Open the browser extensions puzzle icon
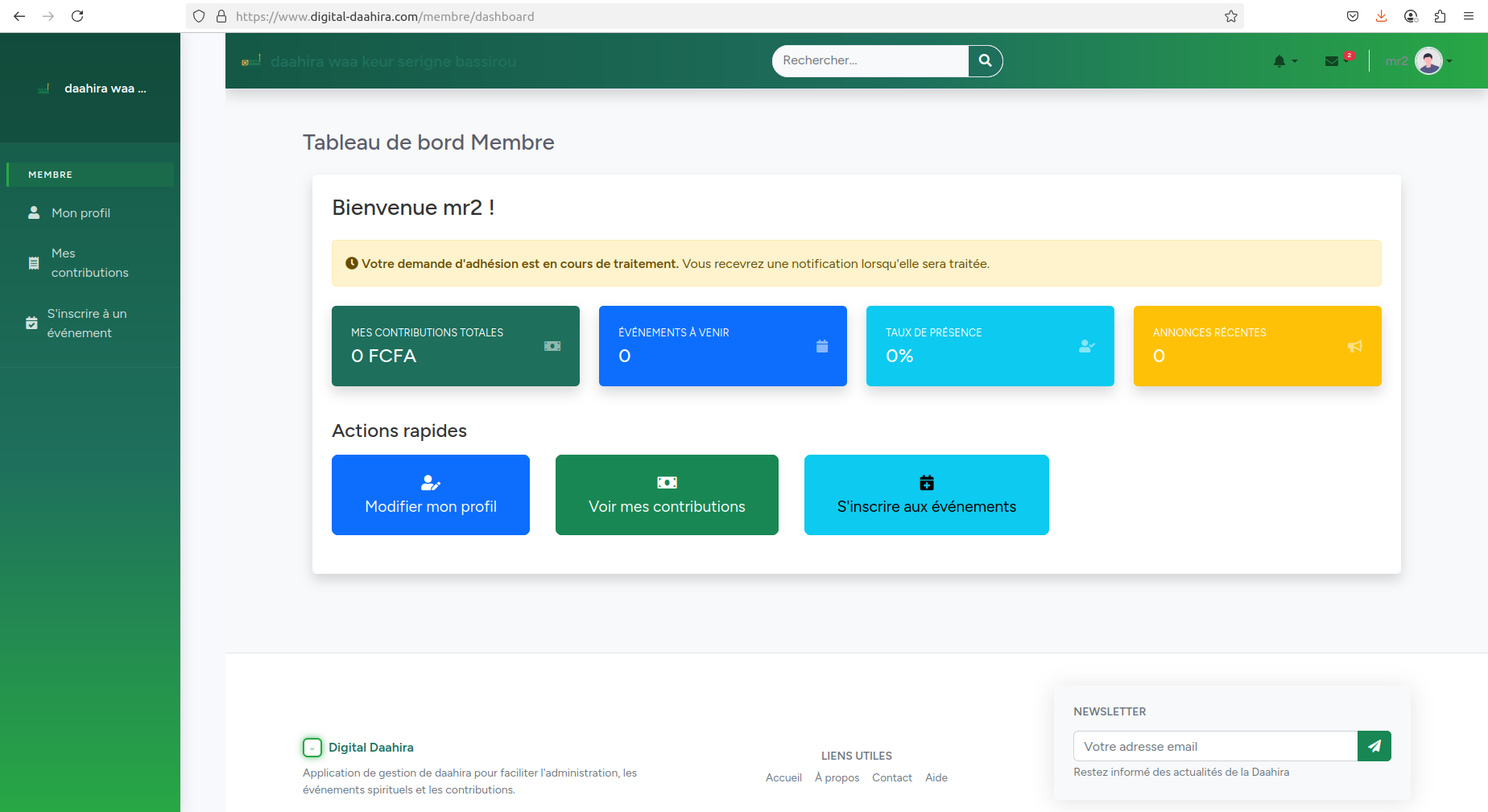 1440,16
